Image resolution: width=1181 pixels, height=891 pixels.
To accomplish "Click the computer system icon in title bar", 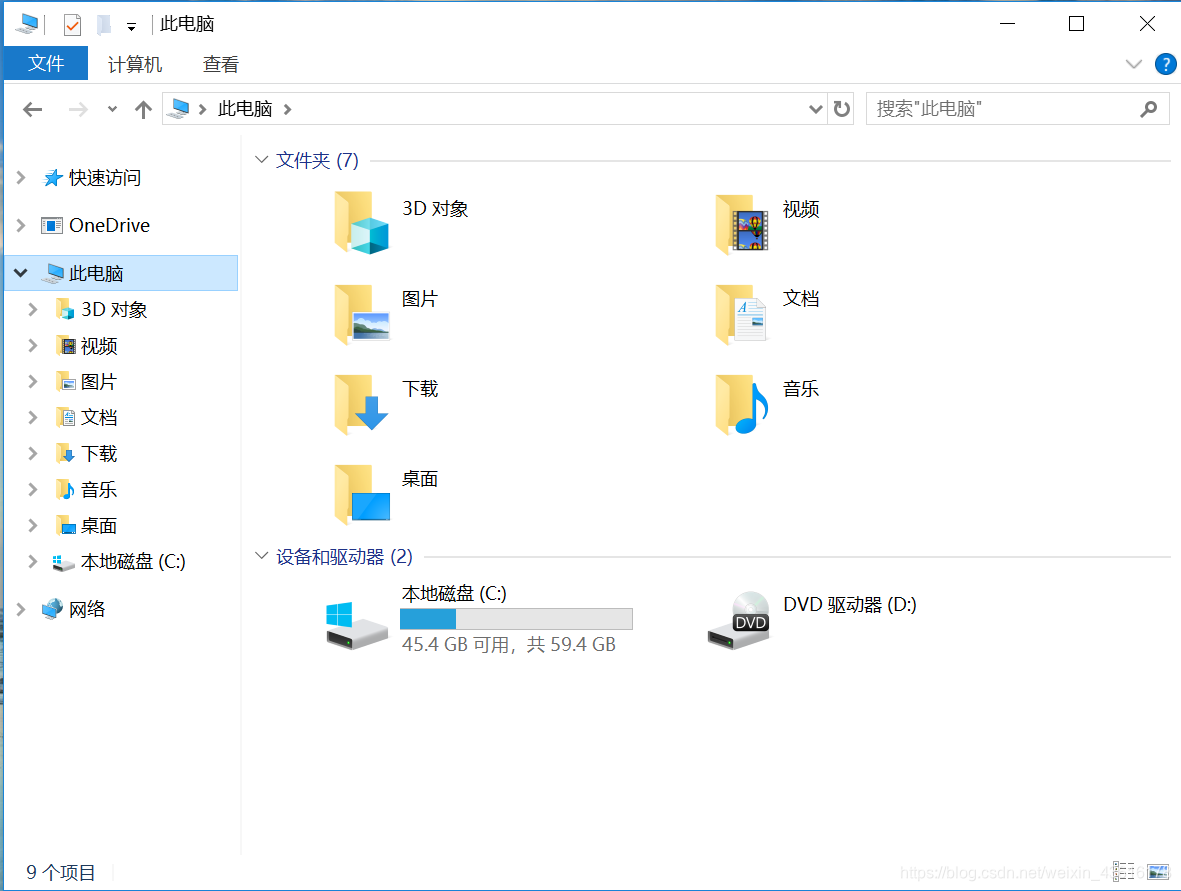I will click(26, 24).
